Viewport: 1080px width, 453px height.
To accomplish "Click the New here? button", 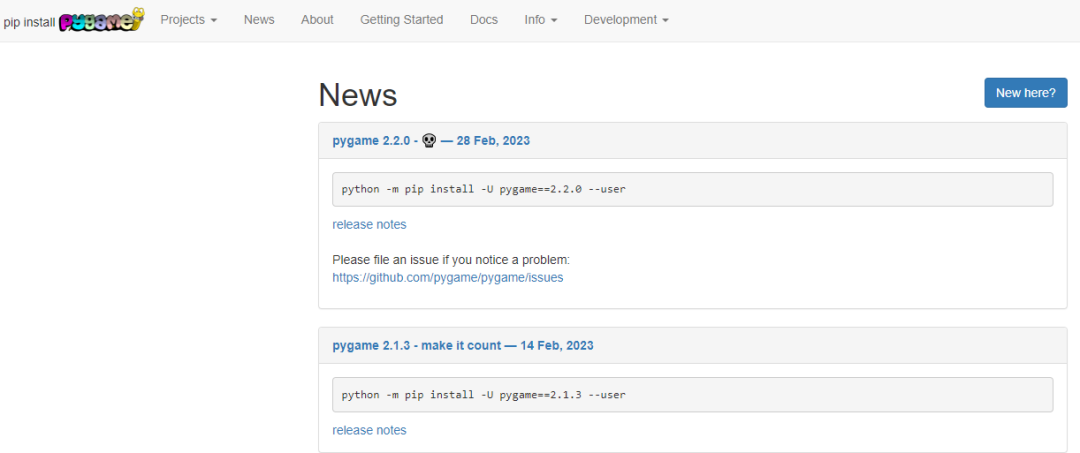I will pyautogui.click(x=1026, y=93).
